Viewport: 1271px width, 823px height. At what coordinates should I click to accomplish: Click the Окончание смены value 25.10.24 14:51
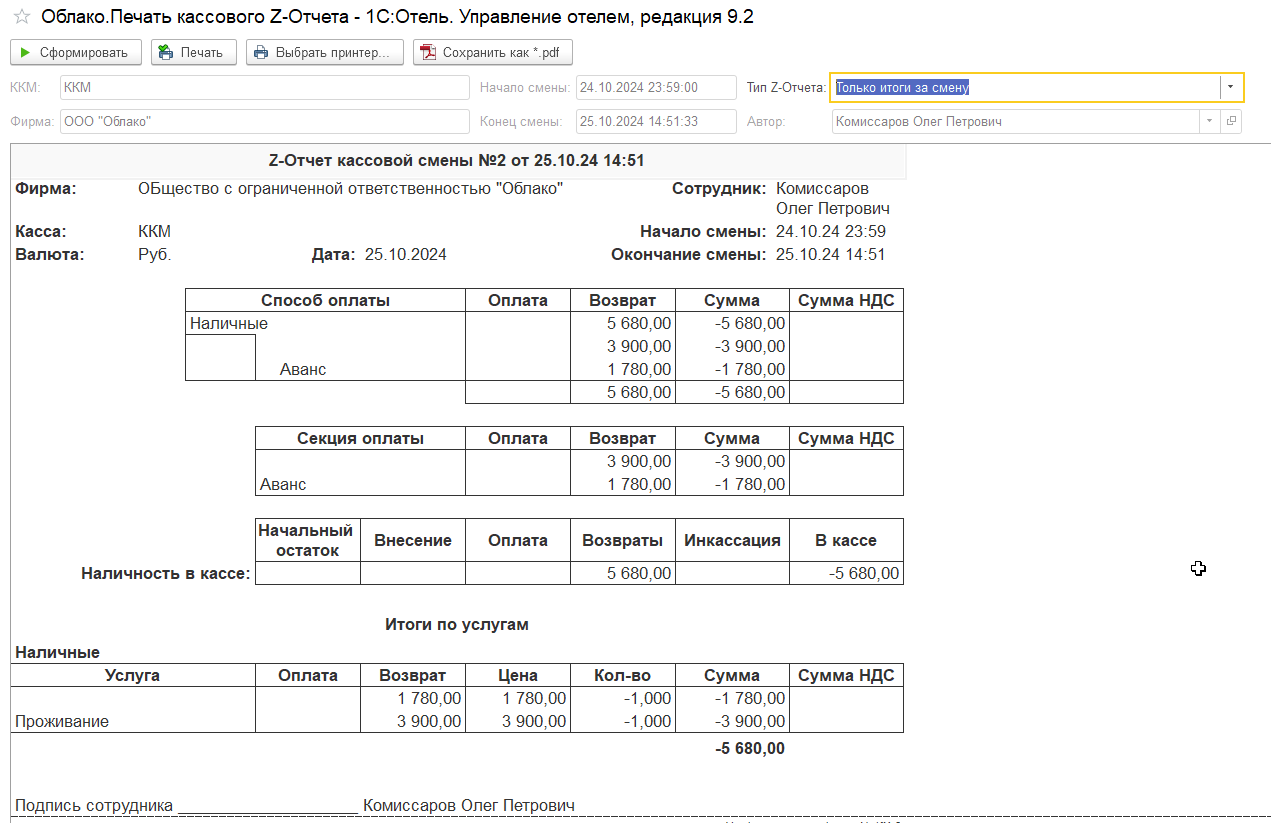pos(831,254)
